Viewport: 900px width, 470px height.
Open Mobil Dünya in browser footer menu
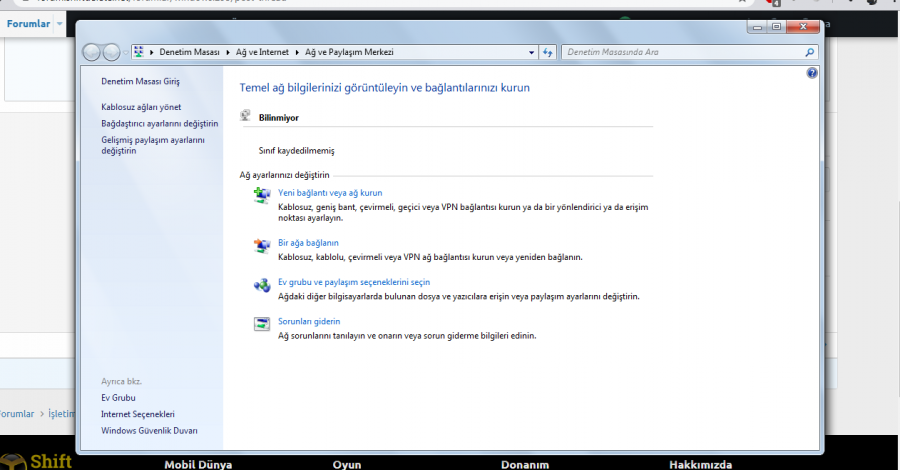(198, 464)
